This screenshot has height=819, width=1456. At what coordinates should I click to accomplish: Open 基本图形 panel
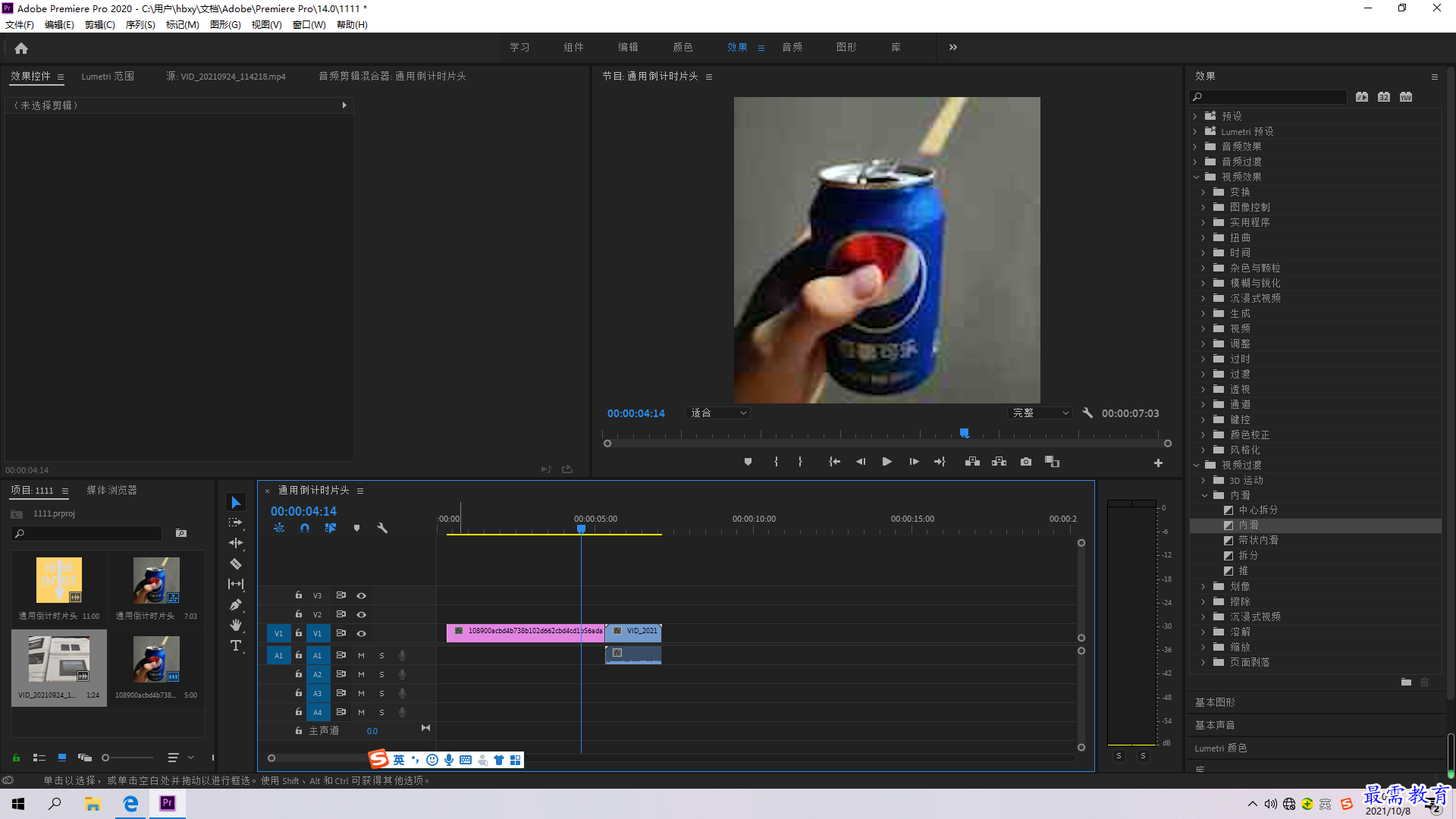pos(1215,702)
